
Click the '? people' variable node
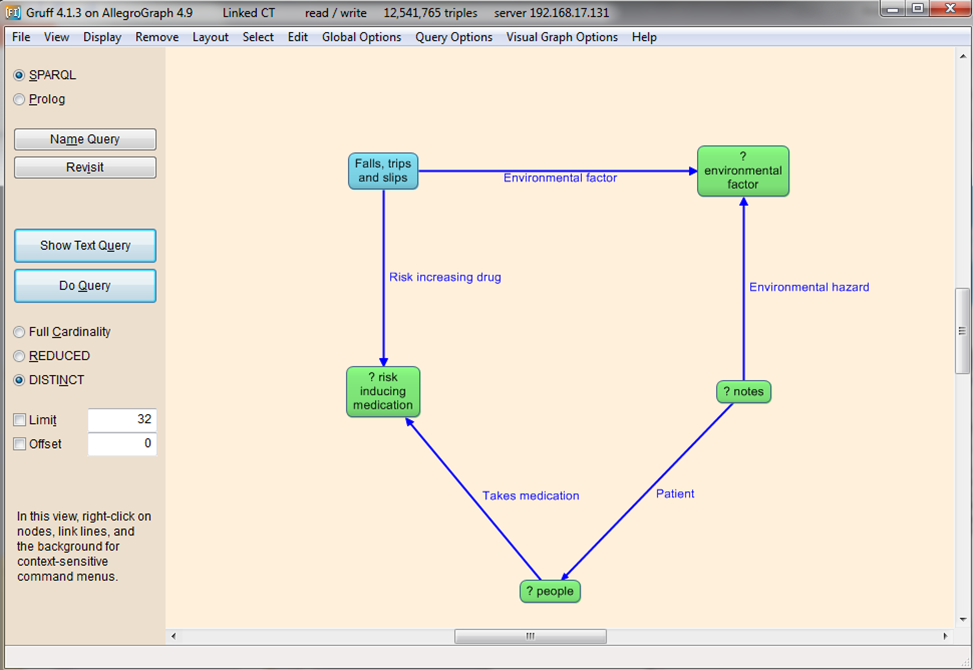(x=550, y=591)
